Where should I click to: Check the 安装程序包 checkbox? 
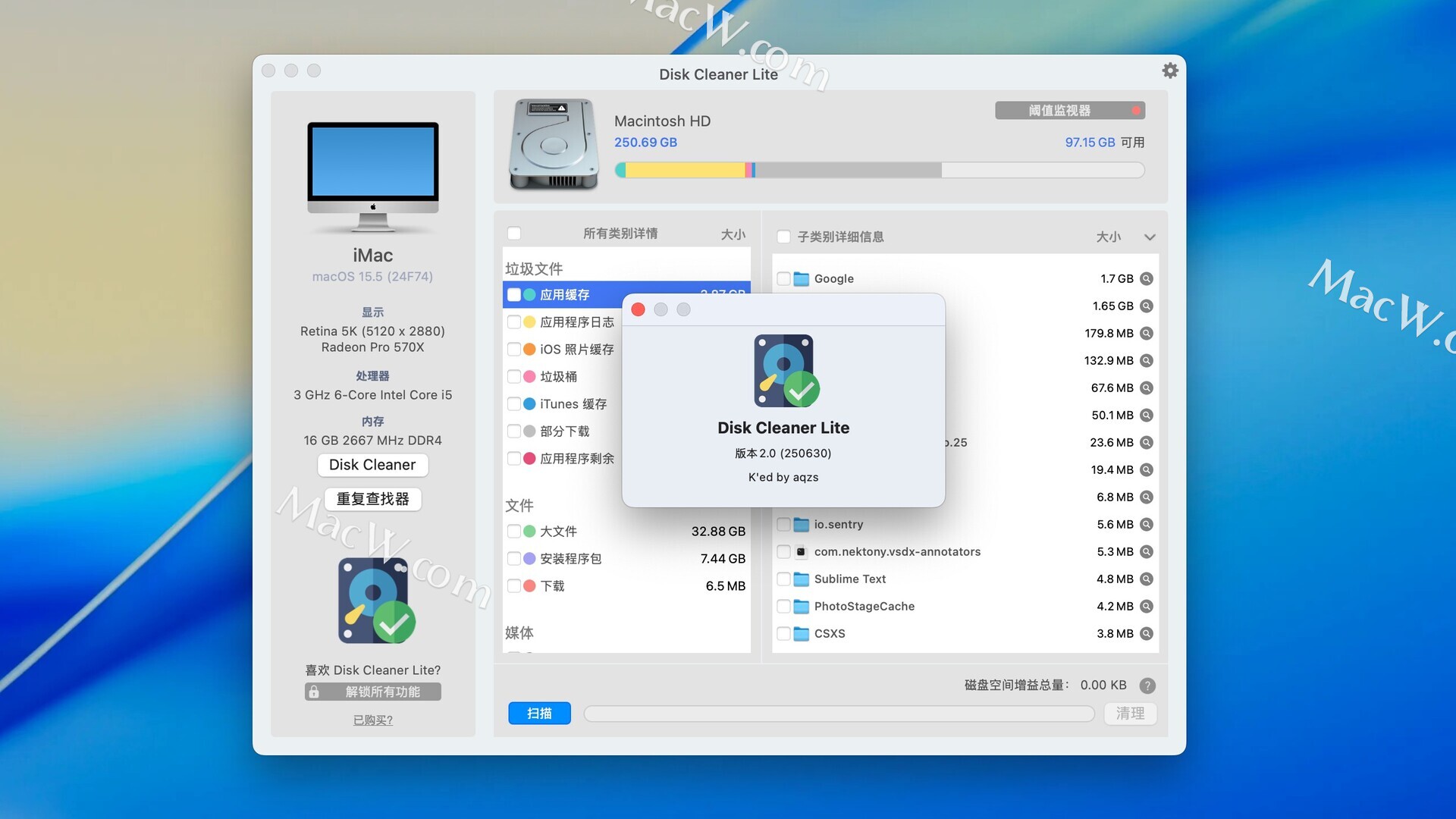pyautogui.click(x=514, y=559)
